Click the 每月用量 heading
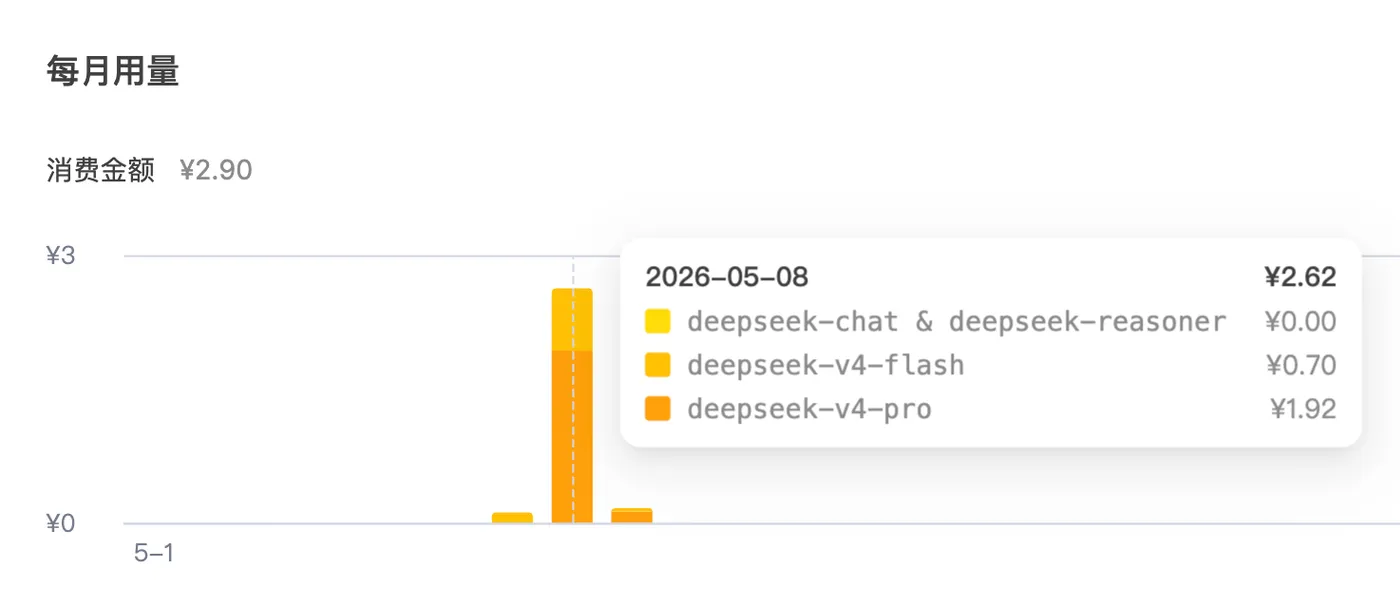The width and height of the screenshot is (1400, 606). tap(113, 71)
